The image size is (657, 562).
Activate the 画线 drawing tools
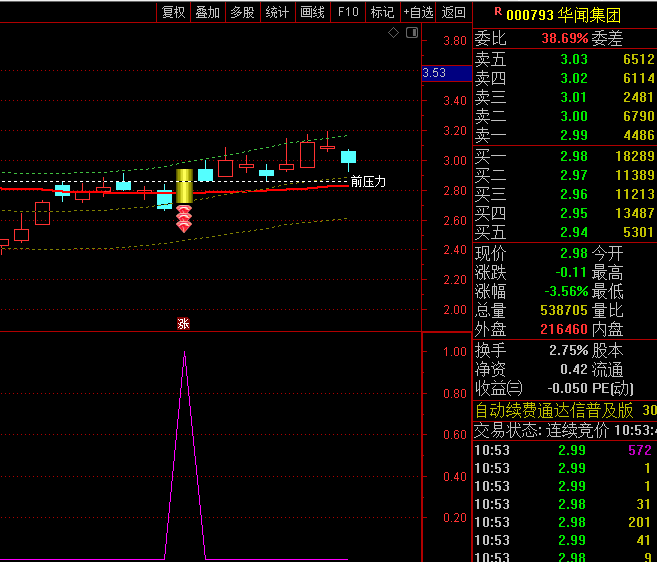point(312,12)
